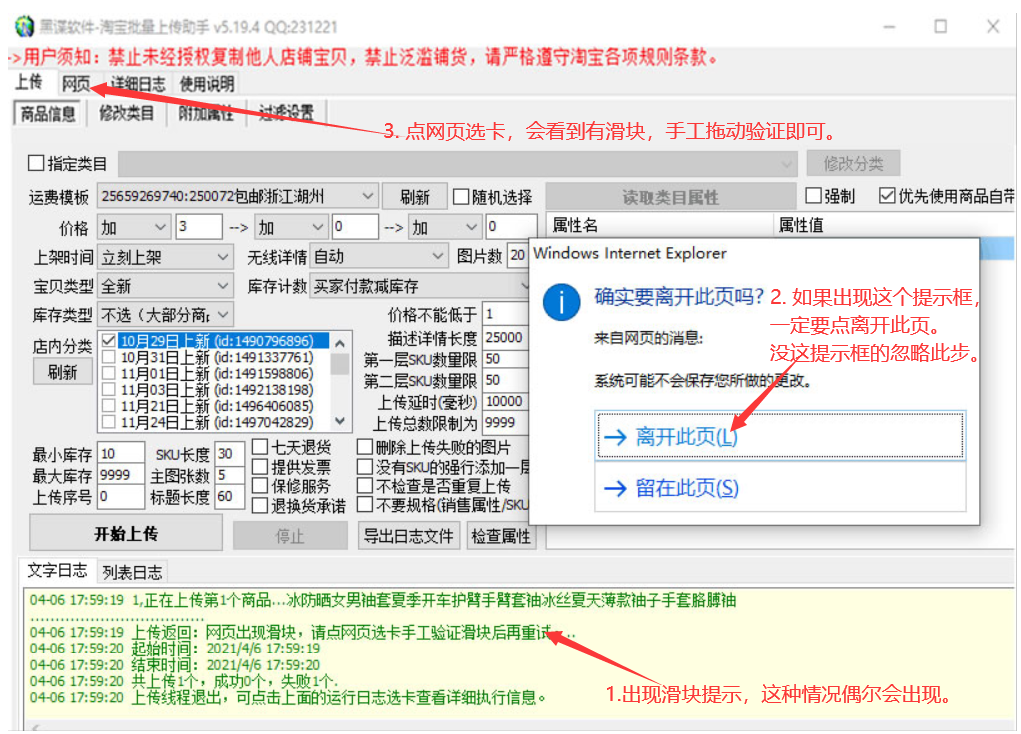Switch to 修改类目 sub-tab
The width and height of the screenshot is (1021, 734).
point(126,113)
